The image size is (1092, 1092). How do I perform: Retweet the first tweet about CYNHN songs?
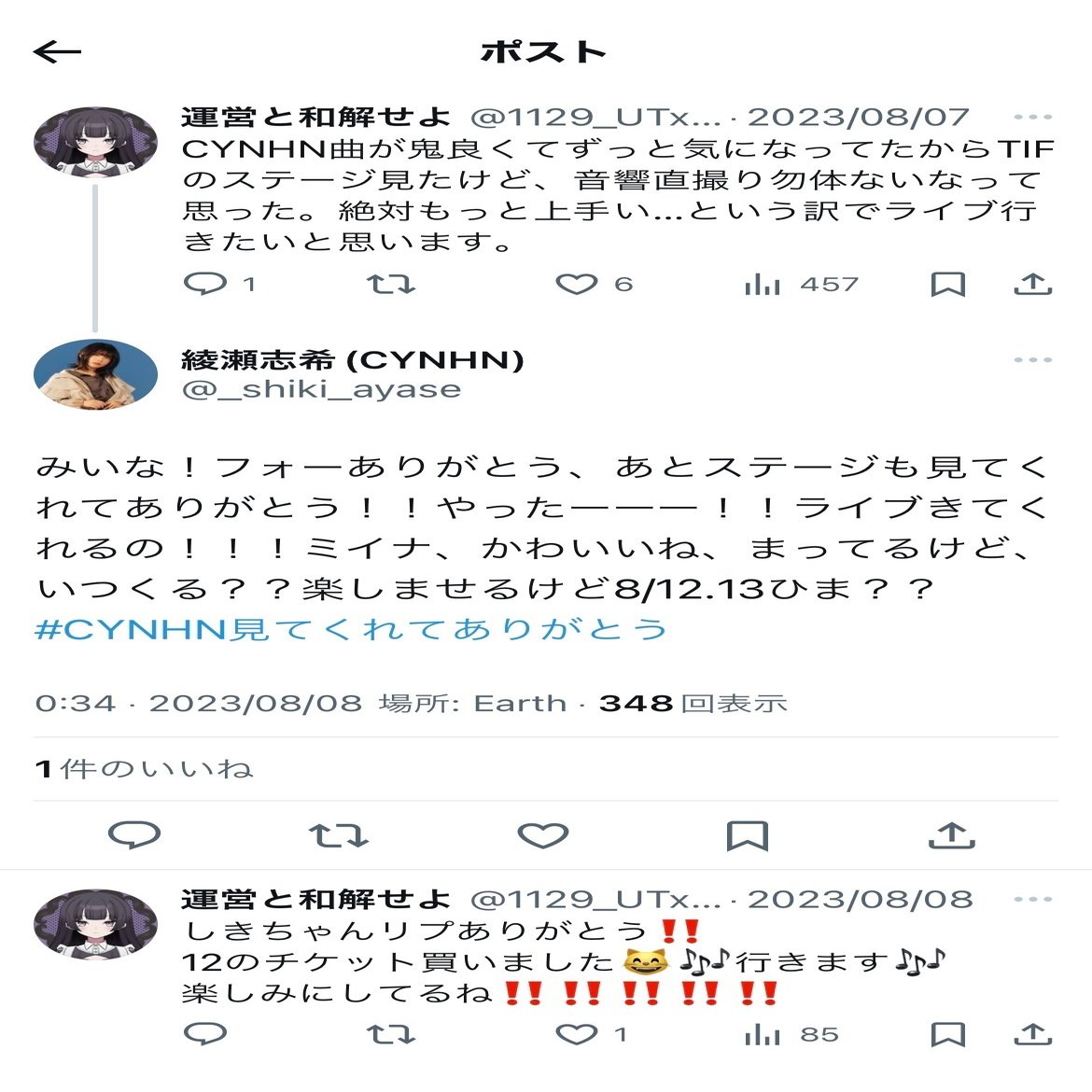click(391, 284)
